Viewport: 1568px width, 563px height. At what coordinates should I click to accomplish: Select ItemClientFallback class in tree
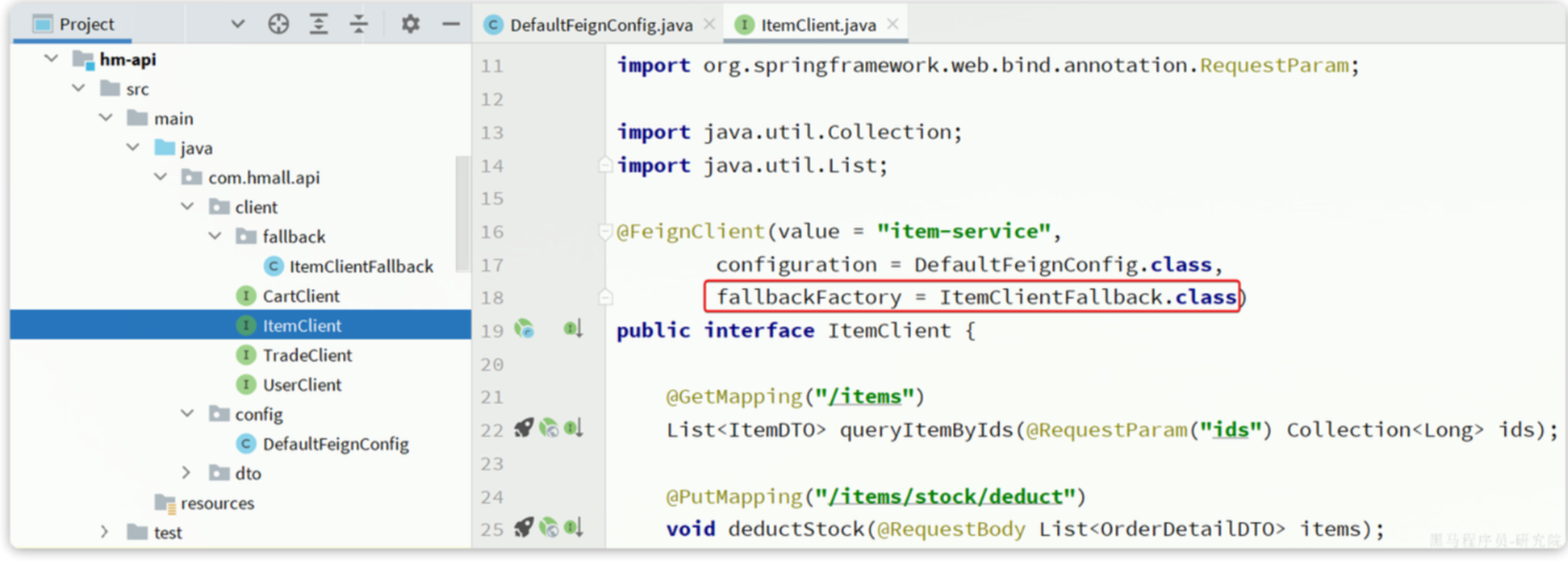tap(361, 266)
